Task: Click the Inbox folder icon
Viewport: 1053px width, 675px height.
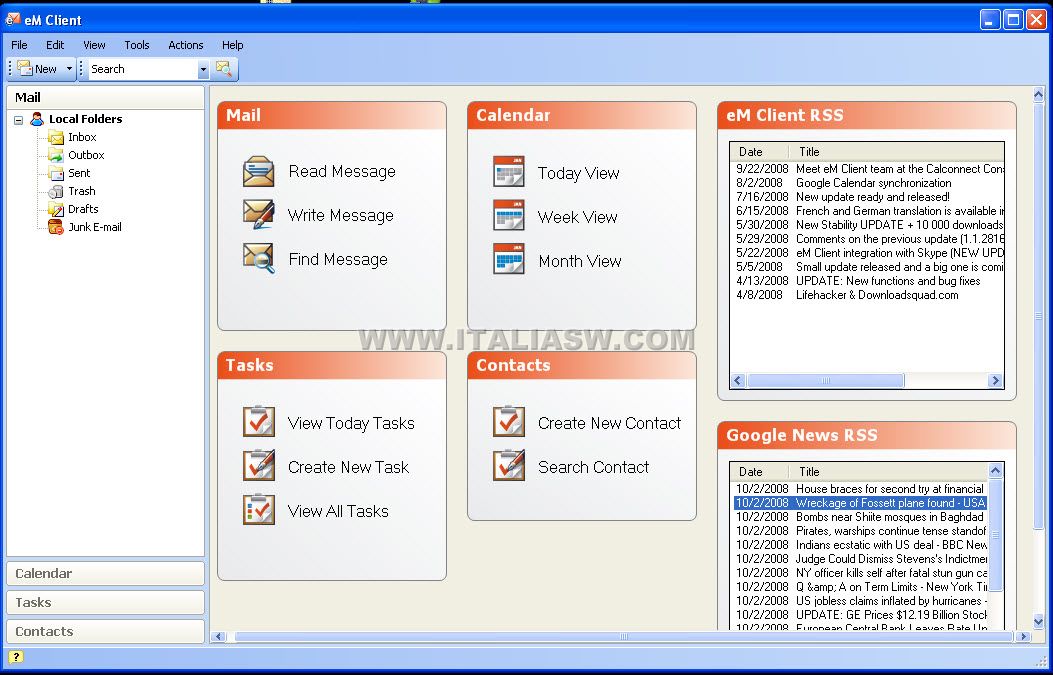Action: 56,137
